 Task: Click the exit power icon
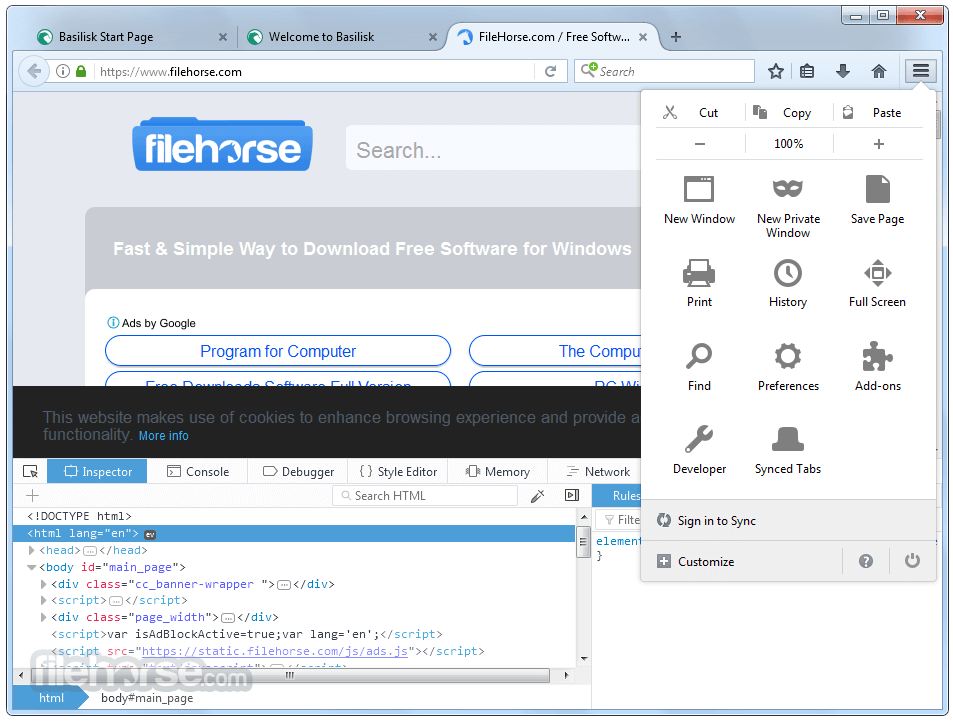pyautogui.click(x=912, y=560)
